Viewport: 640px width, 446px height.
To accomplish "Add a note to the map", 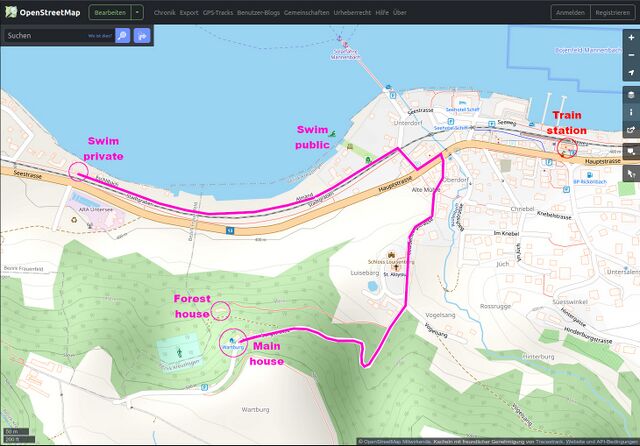I will (x=630, y=152).
